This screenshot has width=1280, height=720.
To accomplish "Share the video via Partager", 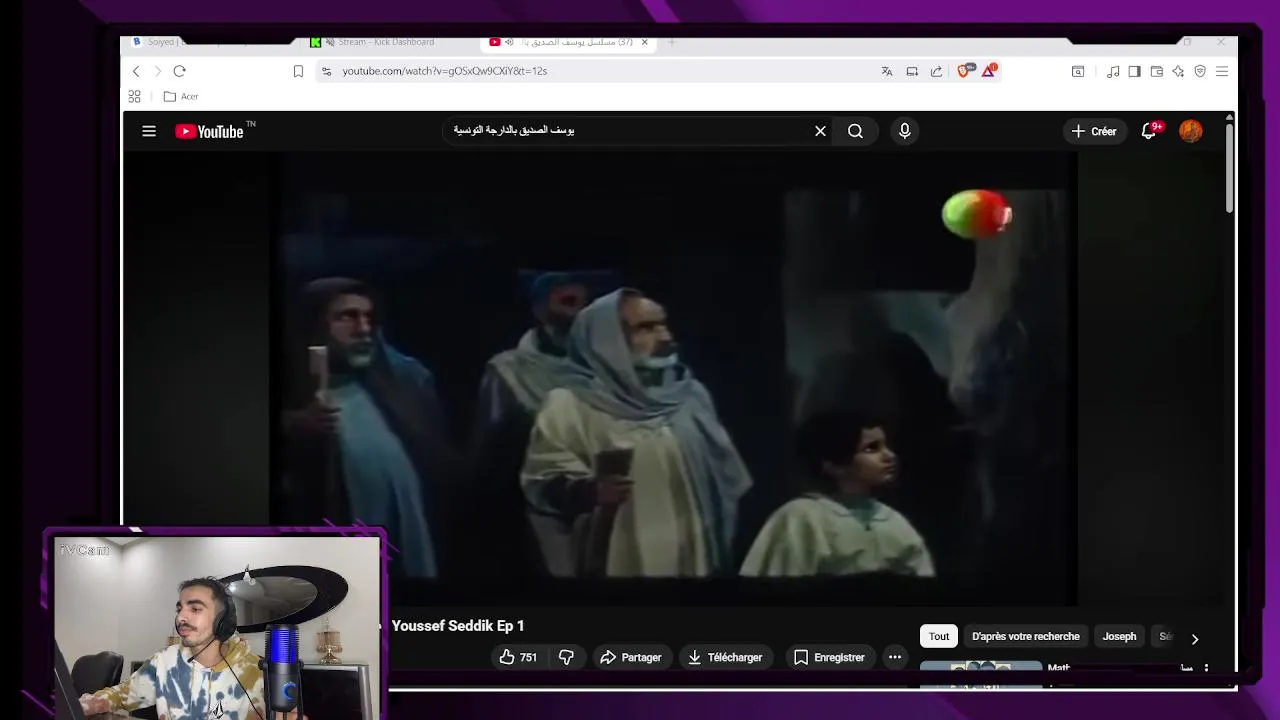I will pos(631,657).
